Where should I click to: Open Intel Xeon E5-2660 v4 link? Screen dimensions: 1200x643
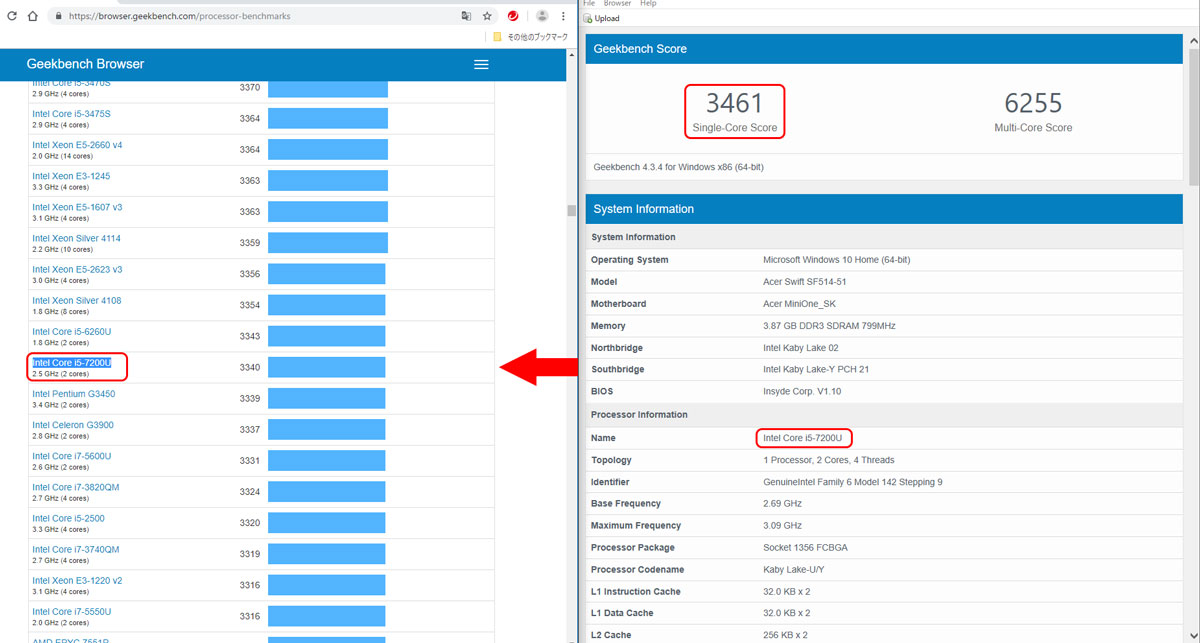coord(77,145)
